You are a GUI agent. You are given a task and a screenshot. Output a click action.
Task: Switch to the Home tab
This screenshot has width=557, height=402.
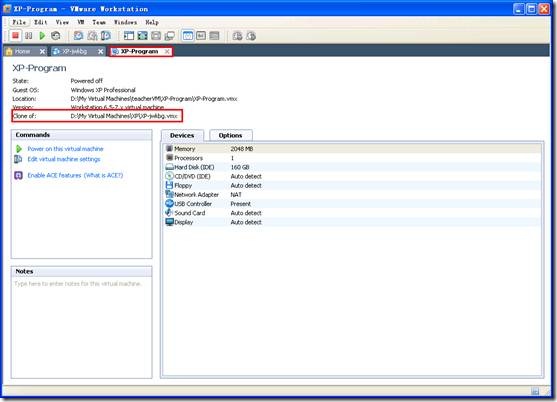tap(22, 51)
